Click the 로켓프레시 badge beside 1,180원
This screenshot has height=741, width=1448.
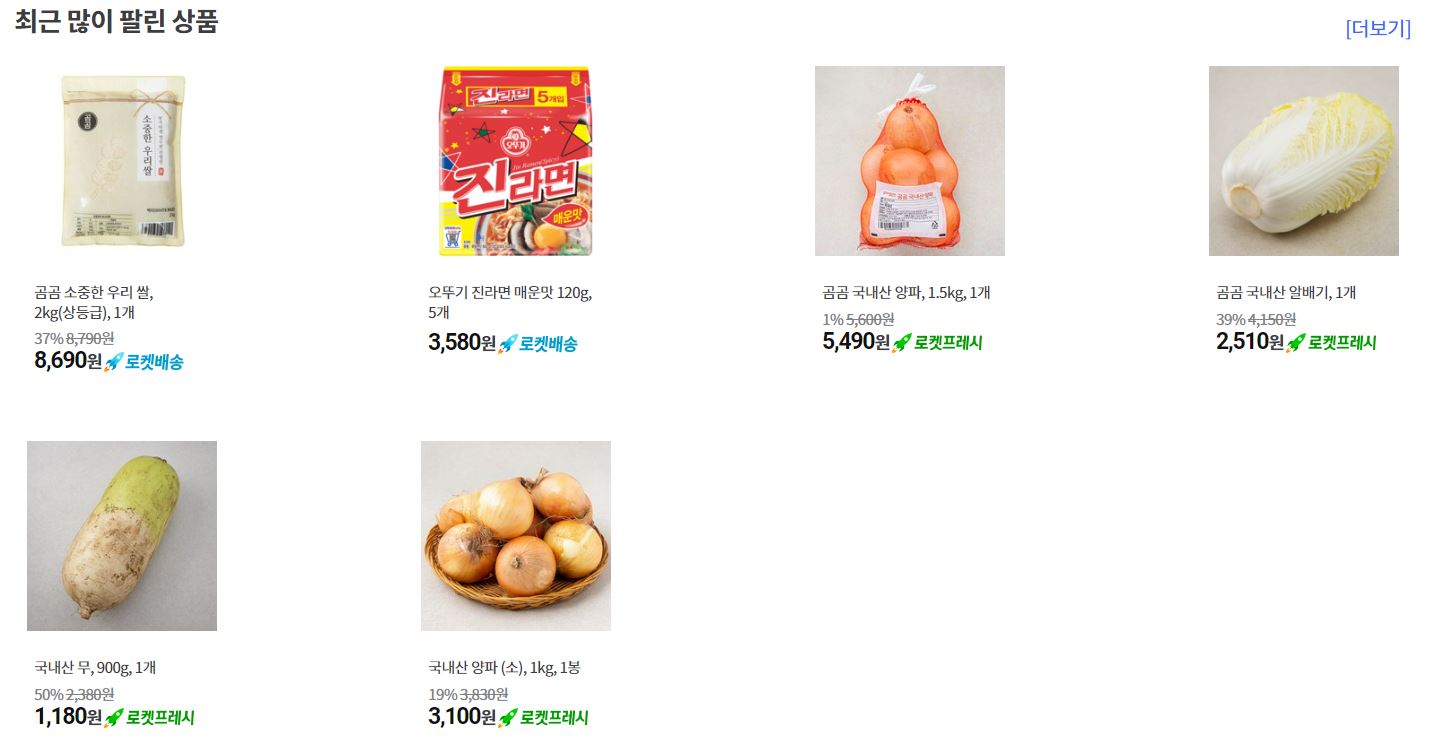pyautogui.click(x=149, y=718)
